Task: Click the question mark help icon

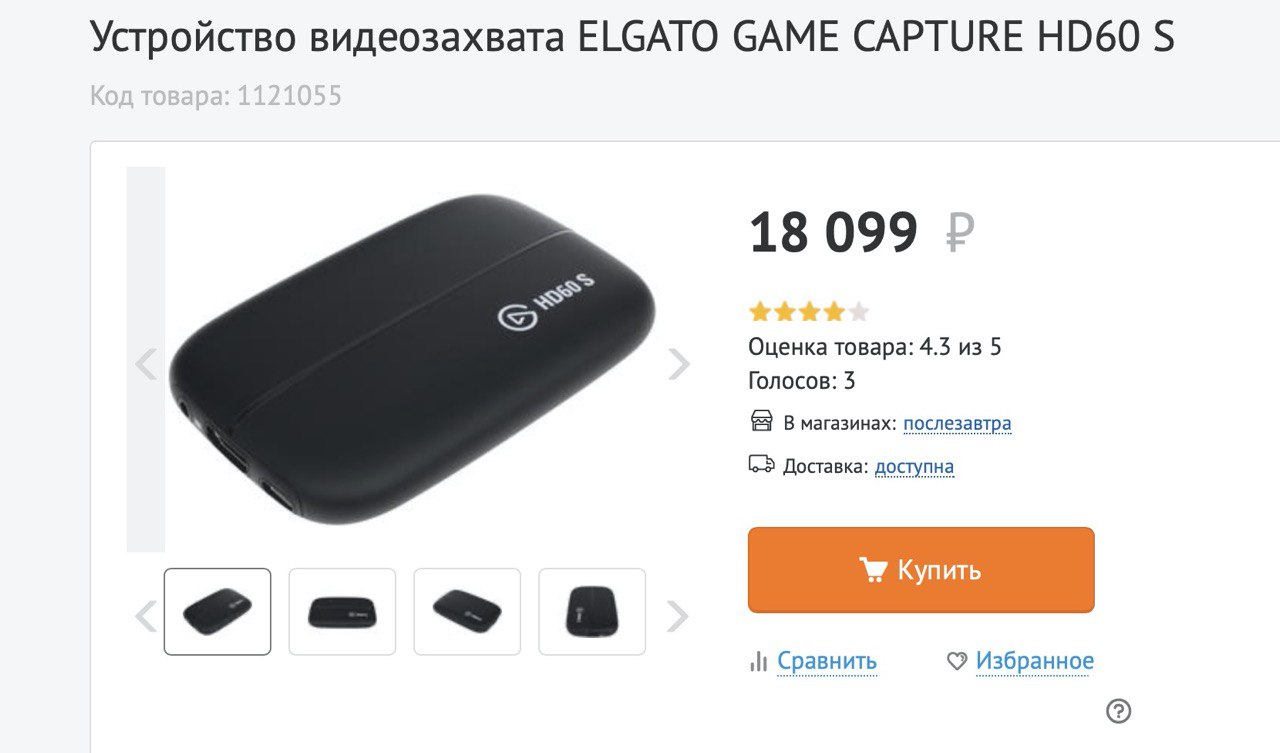Action: tap(1119, 711)
